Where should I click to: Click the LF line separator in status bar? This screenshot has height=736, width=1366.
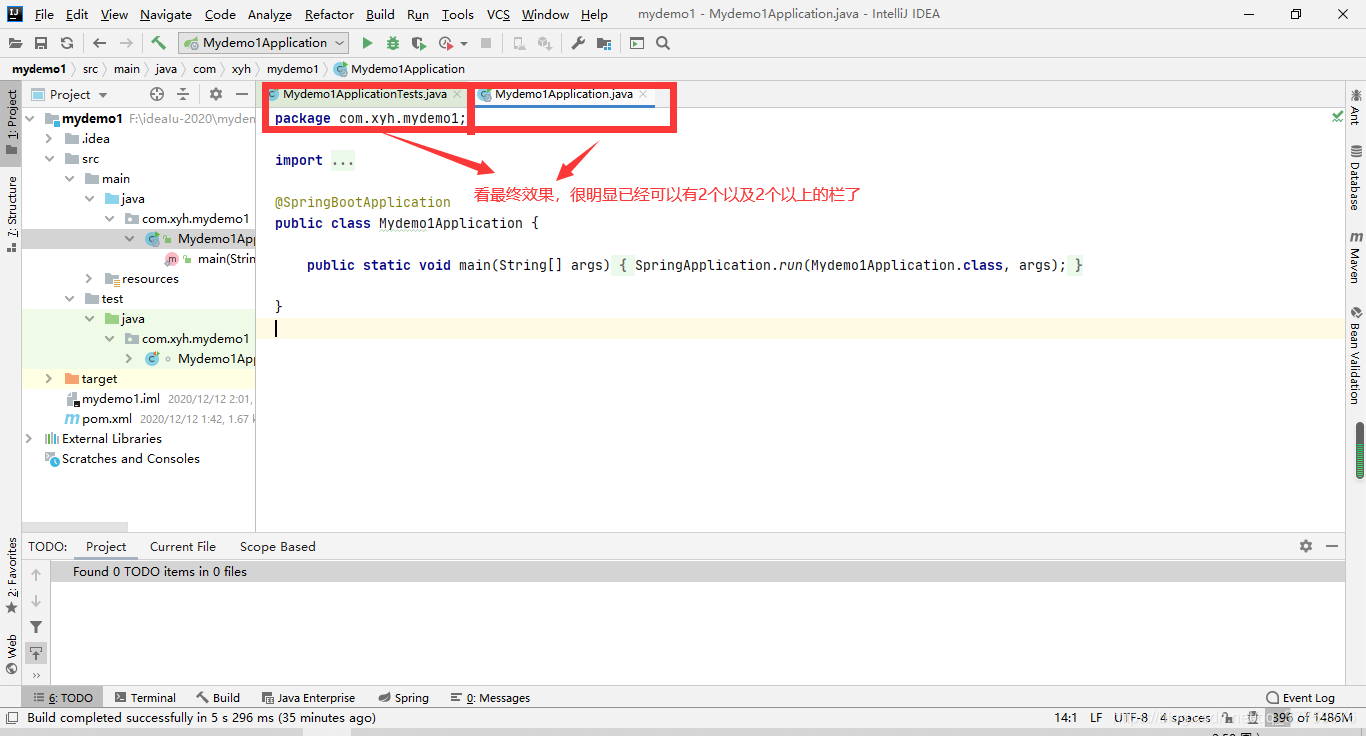[1096, 718]
